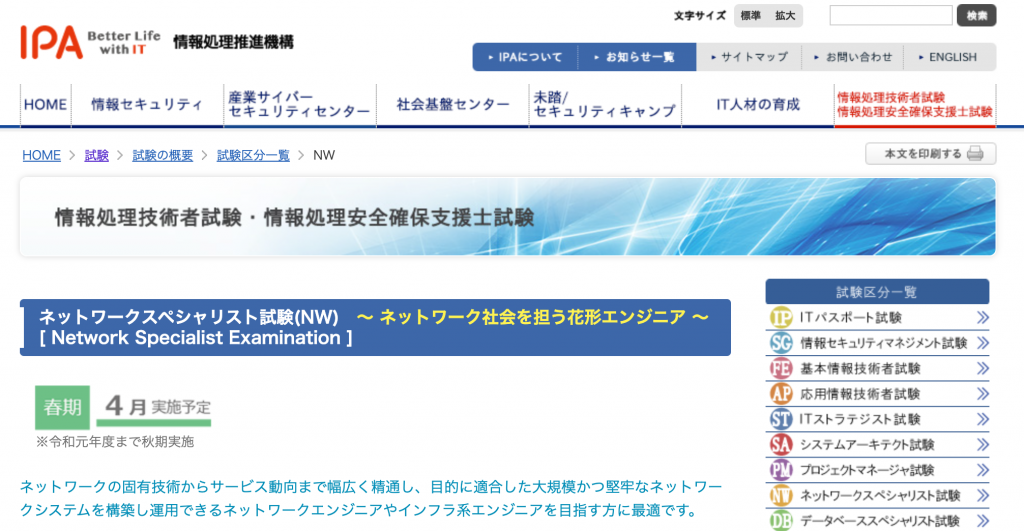1024x531 pixels.
Task: Click the SG badge icon in exam list
Action: click(781, 343)
